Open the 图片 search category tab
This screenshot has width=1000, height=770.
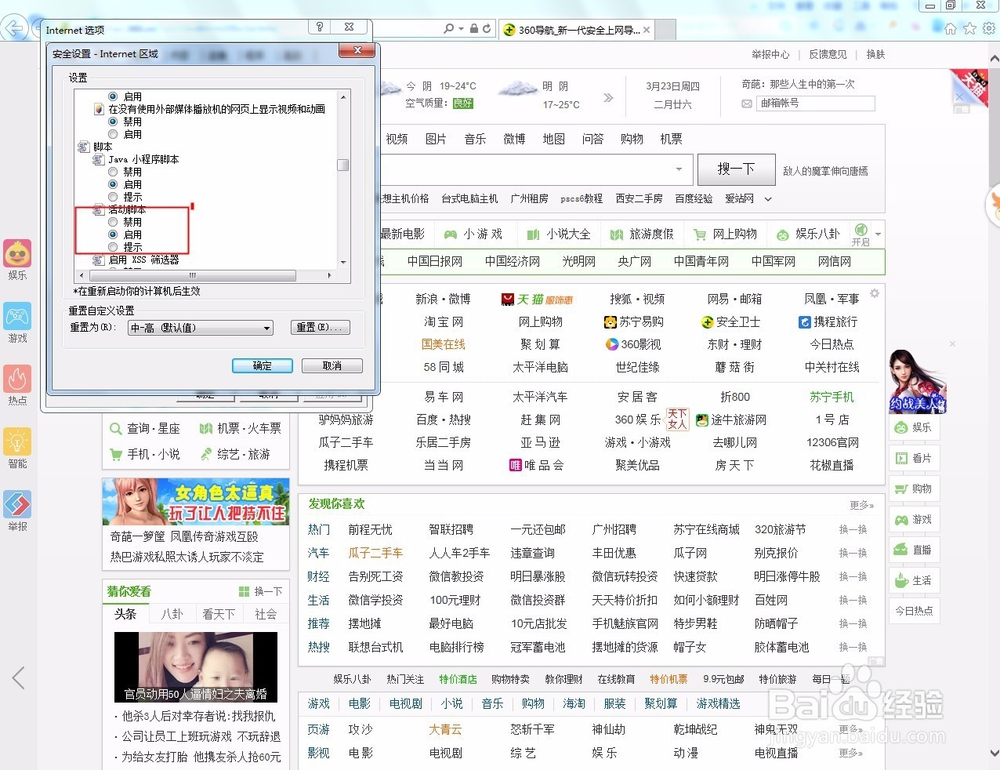coord(436,139)
